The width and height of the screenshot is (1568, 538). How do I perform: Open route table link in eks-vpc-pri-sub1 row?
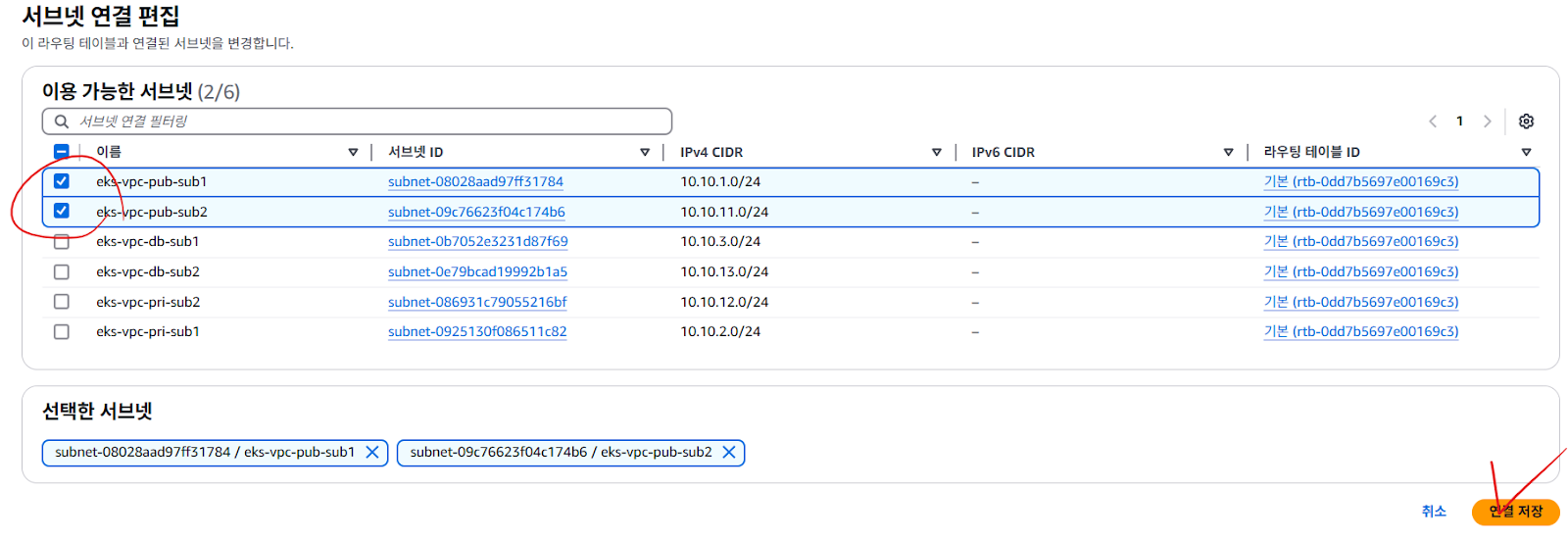tap(1361, 331)
